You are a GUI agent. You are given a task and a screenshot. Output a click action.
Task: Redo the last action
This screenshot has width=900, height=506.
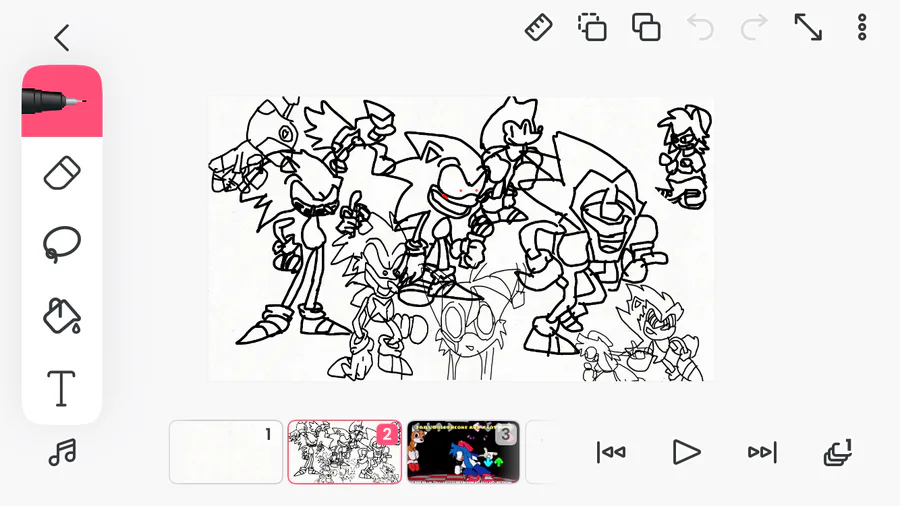point(754,28)
